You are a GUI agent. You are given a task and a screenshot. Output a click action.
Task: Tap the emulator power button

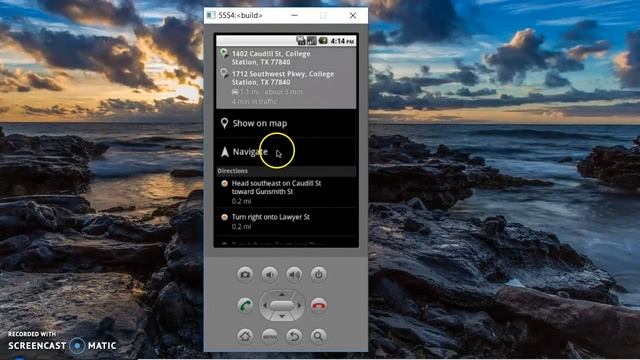tap(318, 274)
